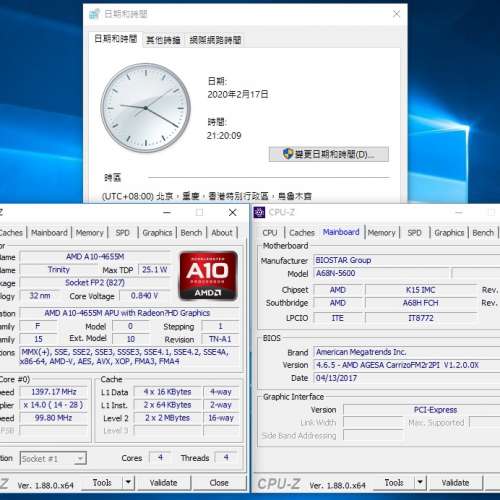This screenshot has height=500, width=500.
Task: Open the SPD tab in left CPU-Z
Action: (122, 233)
